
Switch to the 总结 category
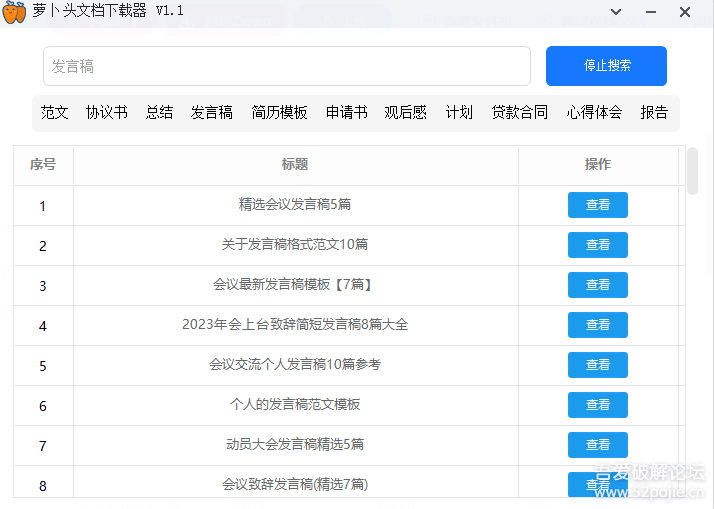[x=159, y=113]
